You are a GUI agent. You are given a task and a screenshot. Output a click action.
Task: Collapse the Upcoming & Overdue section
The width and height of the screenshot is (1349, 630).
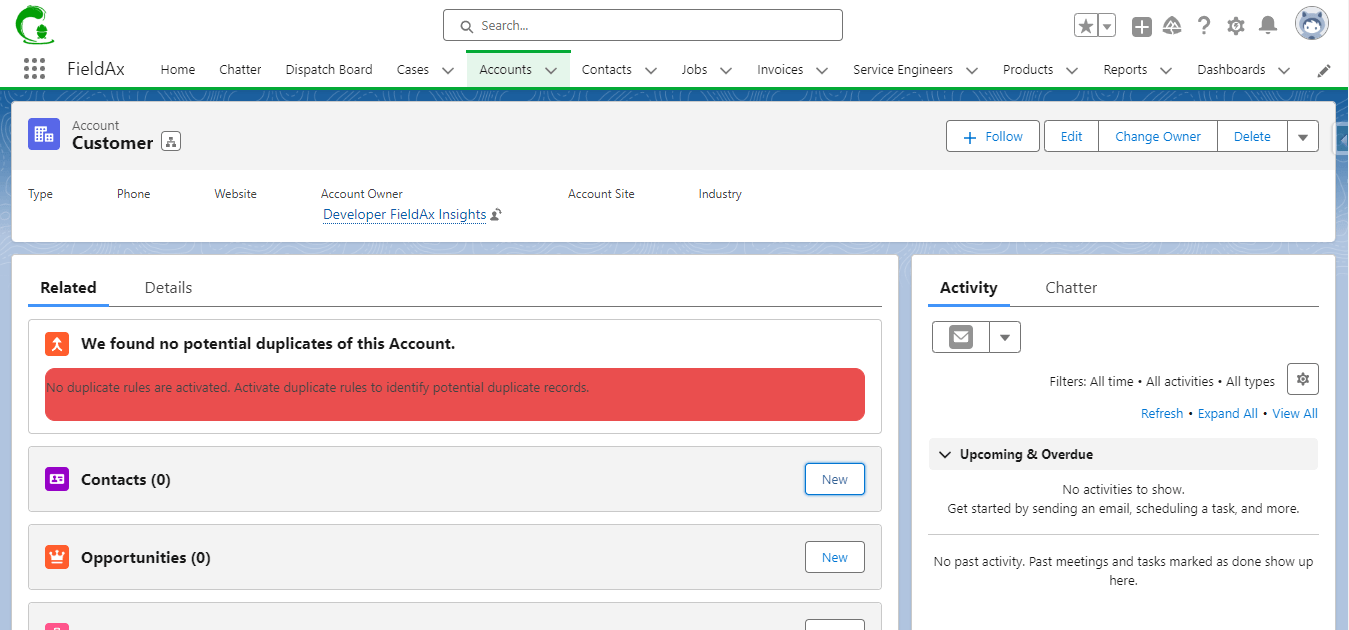(x=945, y=454)
